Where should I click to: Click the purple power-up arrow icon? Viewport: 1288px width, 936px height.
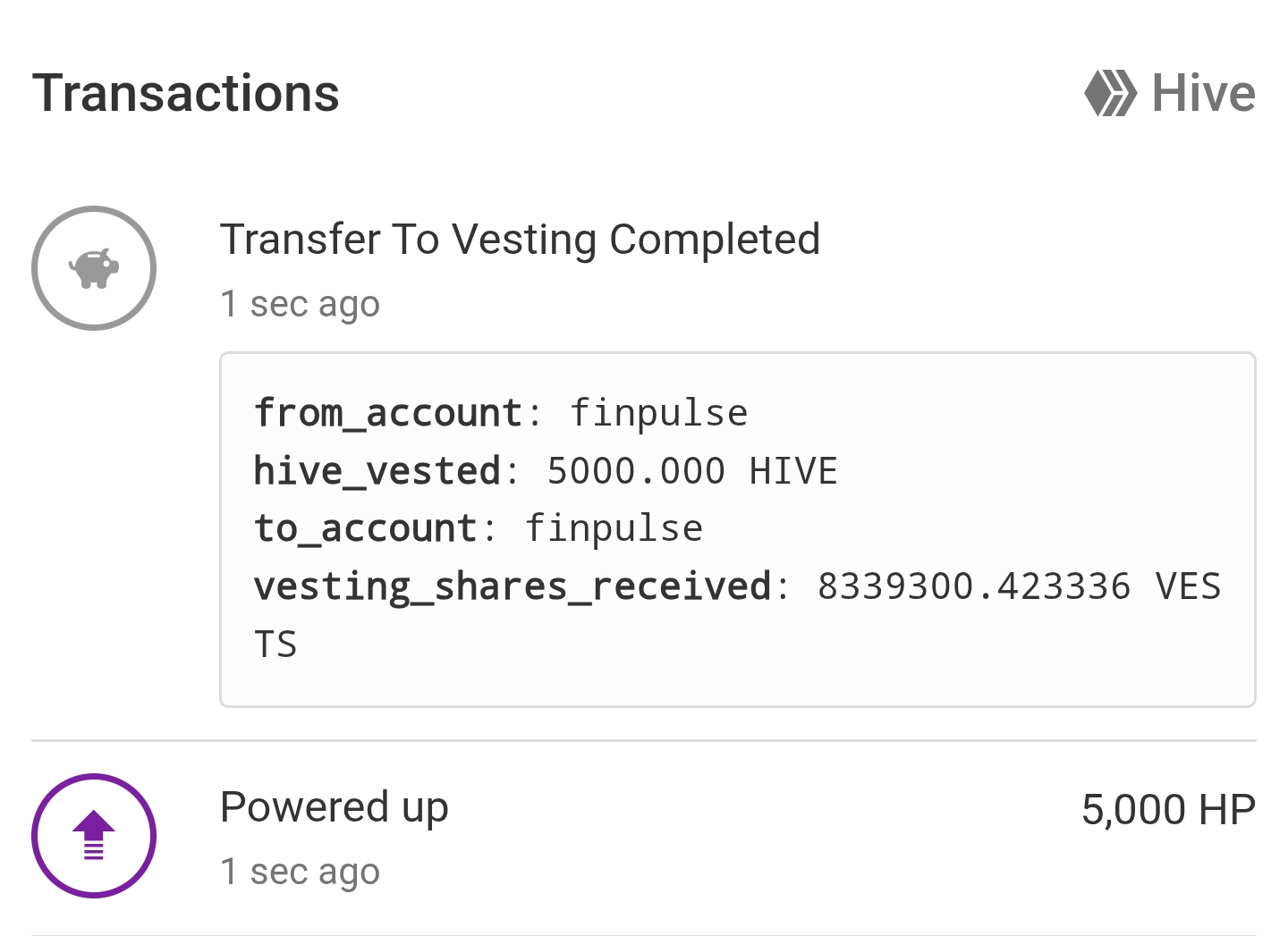[94, 836]
